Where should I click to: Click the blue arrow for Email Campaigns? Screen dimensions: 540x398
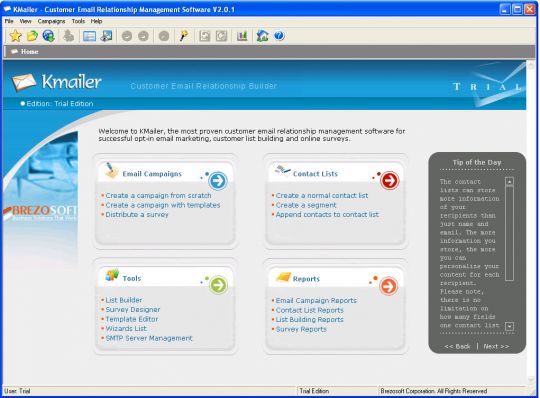(x=218, y=180)
